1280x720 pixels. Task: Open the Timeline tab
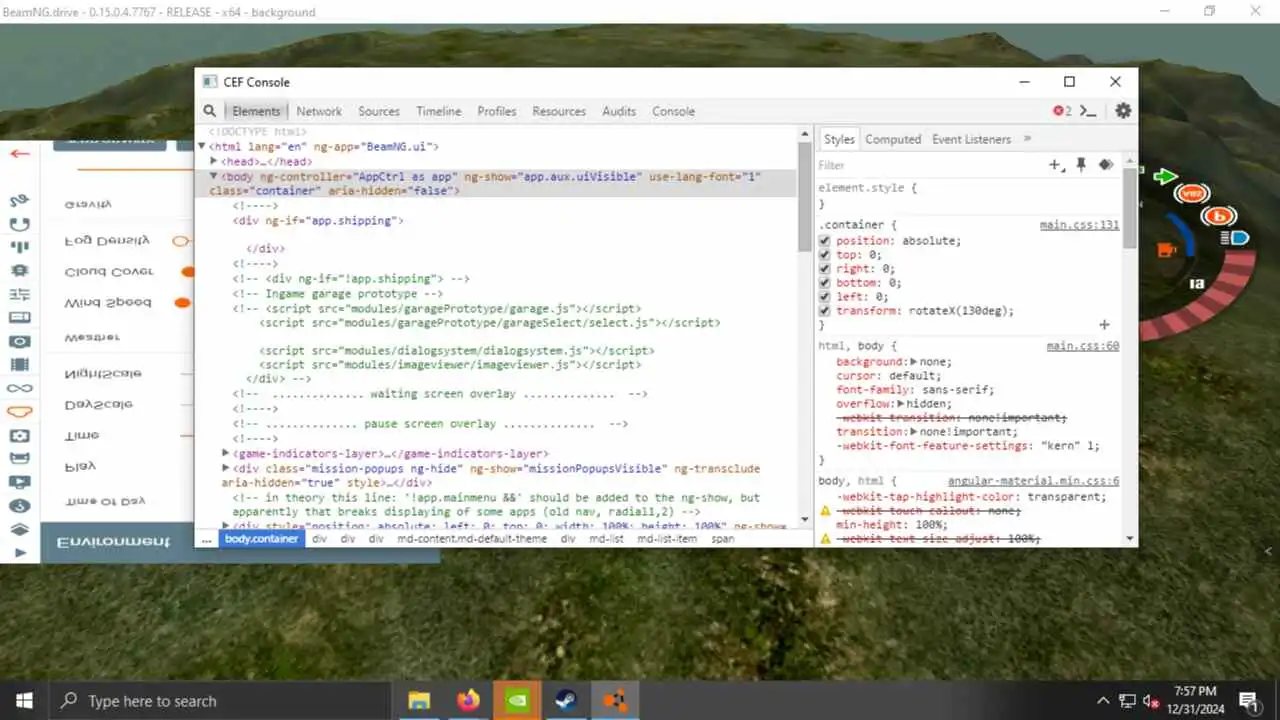click(439, 111)
